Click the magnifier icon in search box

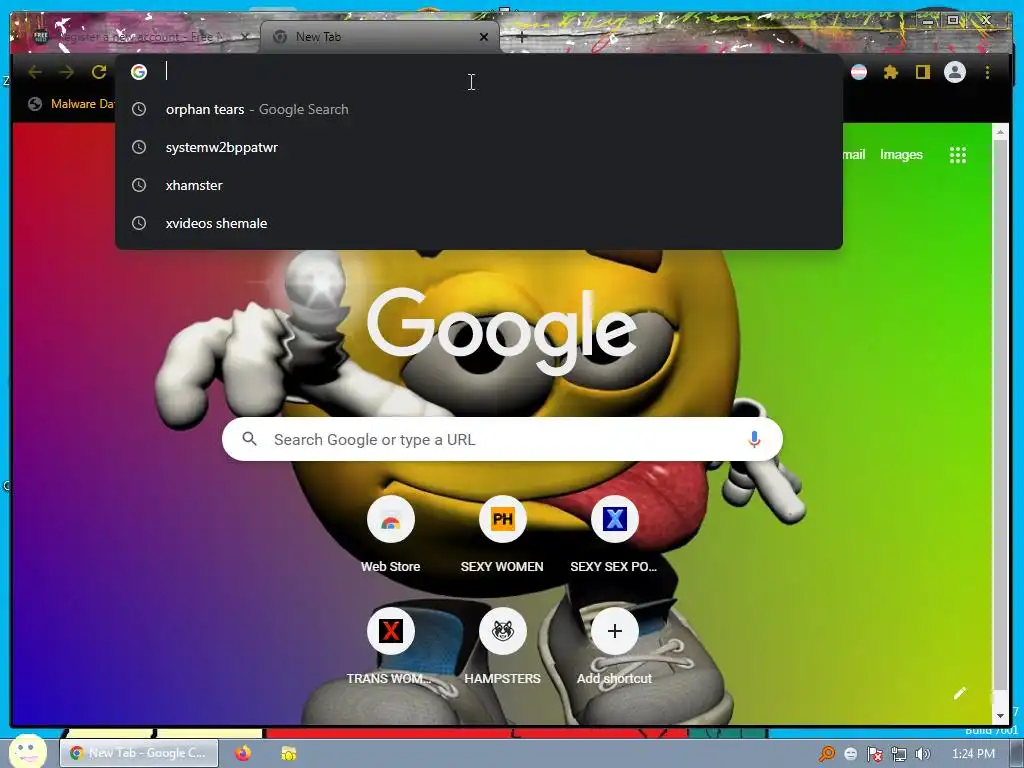click(x=249, y=439)
